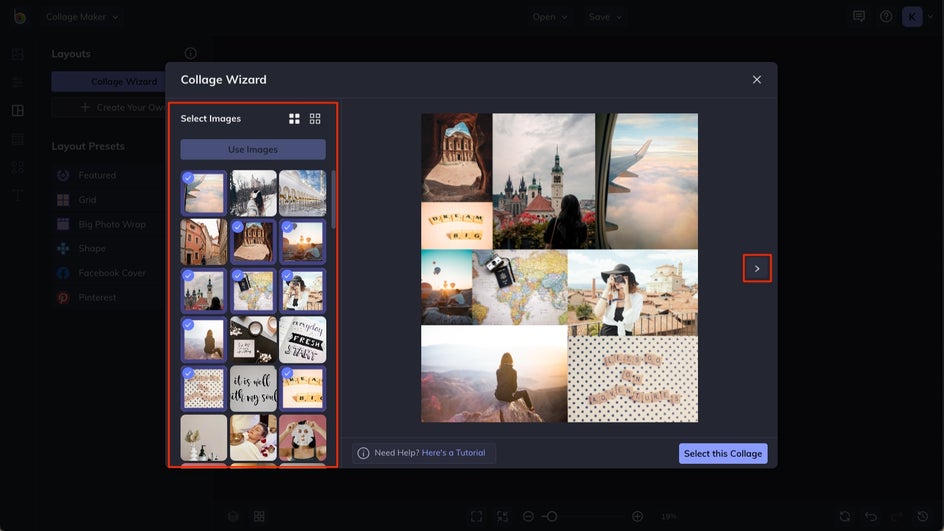Screen dimensions: 944x531
Task: Deselect the Dream Big tiles thumbnail in list
Action: [x=302, y=388]
